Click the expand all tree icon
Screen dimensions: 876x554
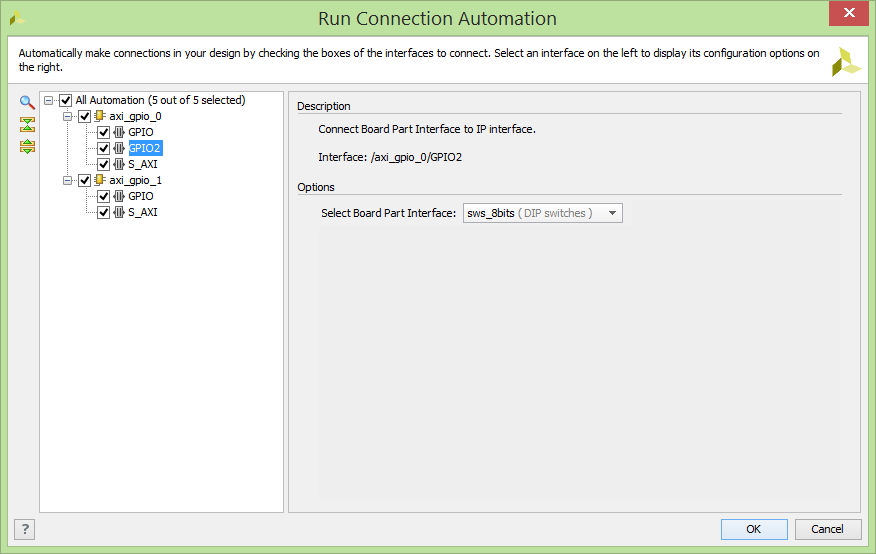click(x=27, y=146)
